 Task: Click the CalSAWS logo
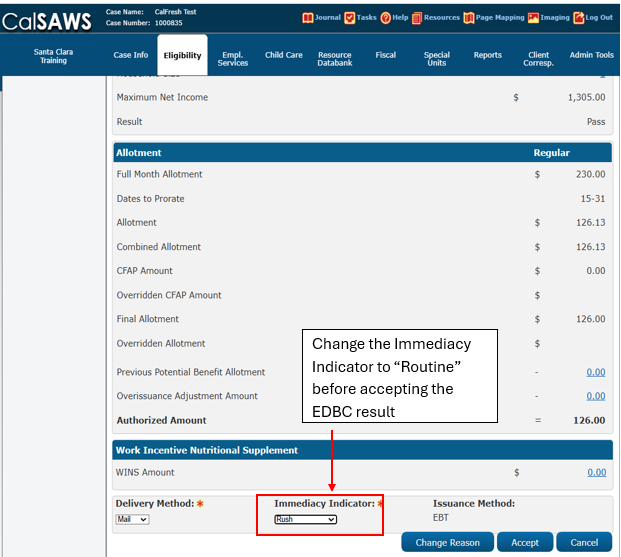point(47,20)
